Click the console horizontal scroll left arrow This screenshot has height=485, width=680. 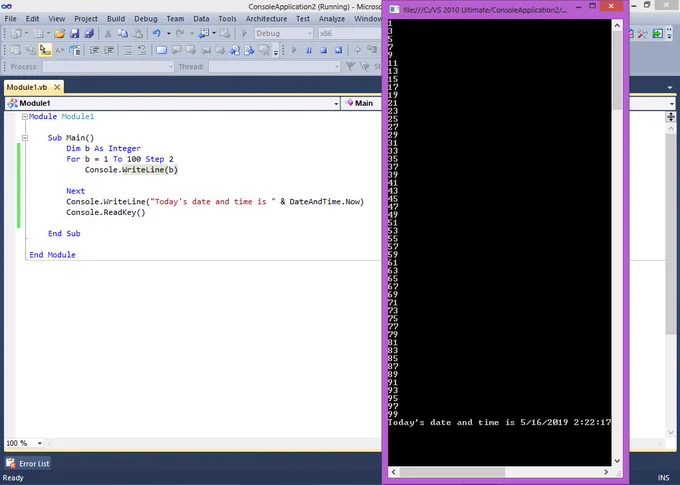pos(393,472)
